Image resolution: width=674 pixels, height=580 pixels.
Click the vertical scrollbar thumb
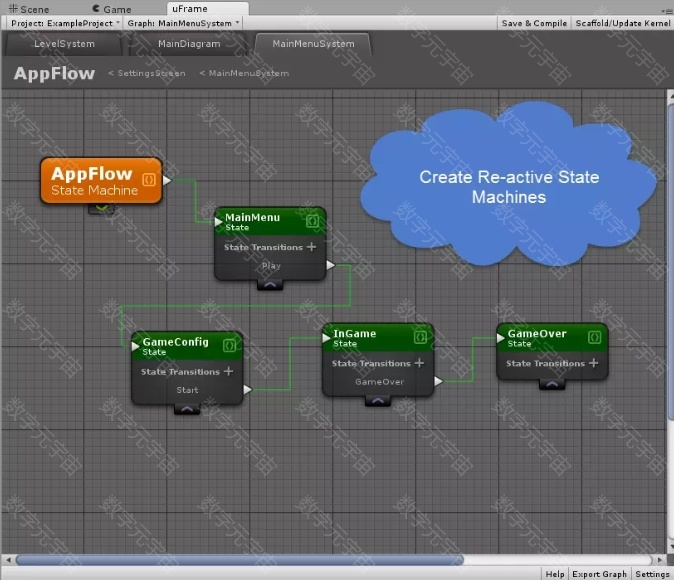click(671, 261)
